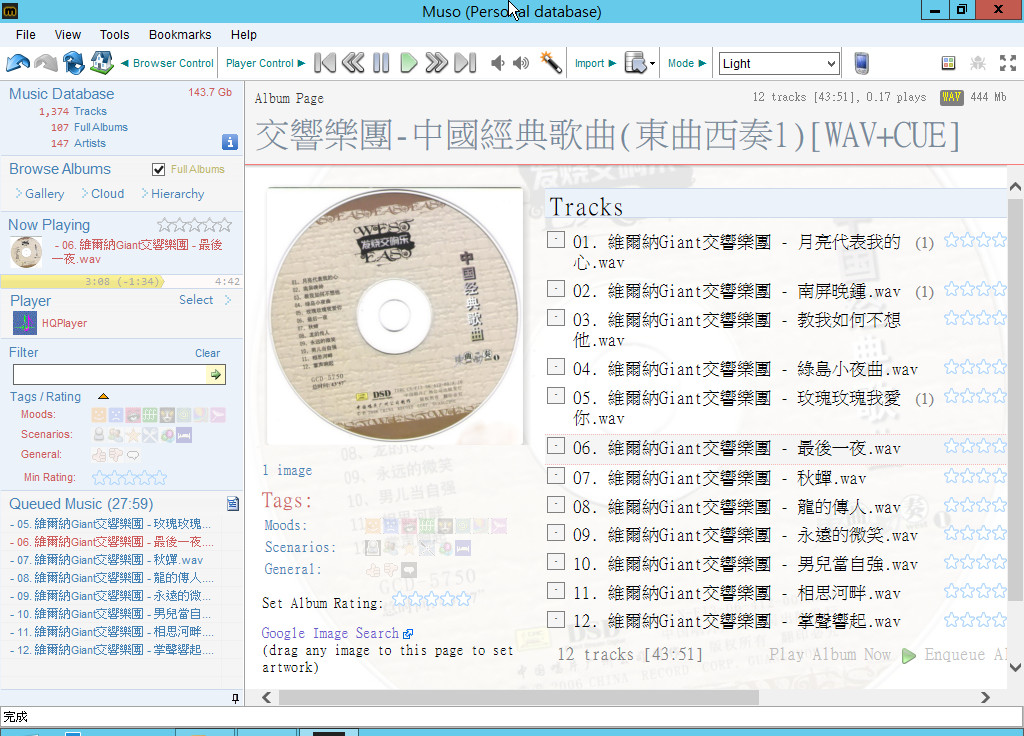Open the File menu
The height and width of the screenshot is (736, 1024).
point(25,35)
